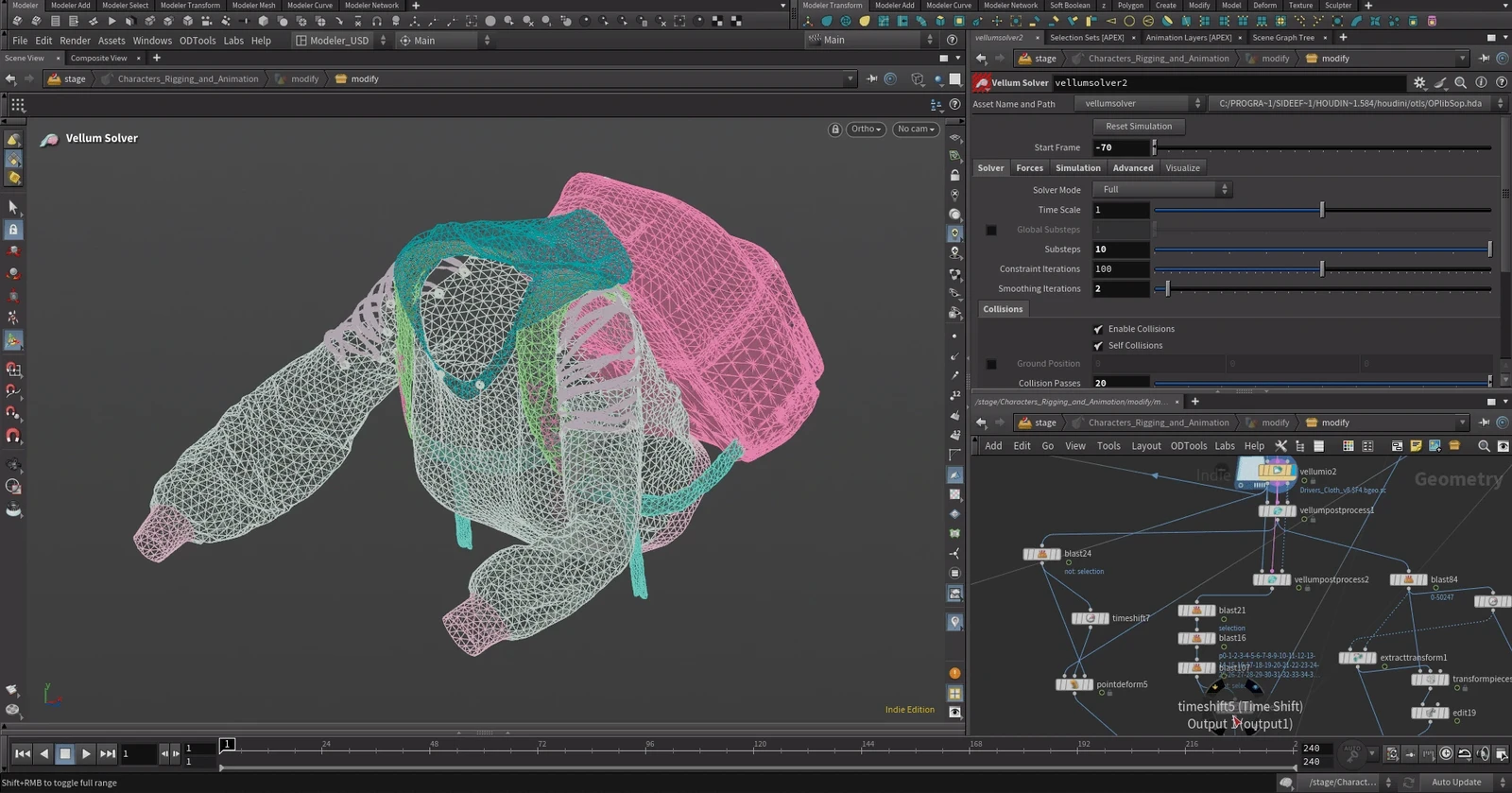Click the network editor display eye icon
1512x793 pixels.
point(1503,446)
